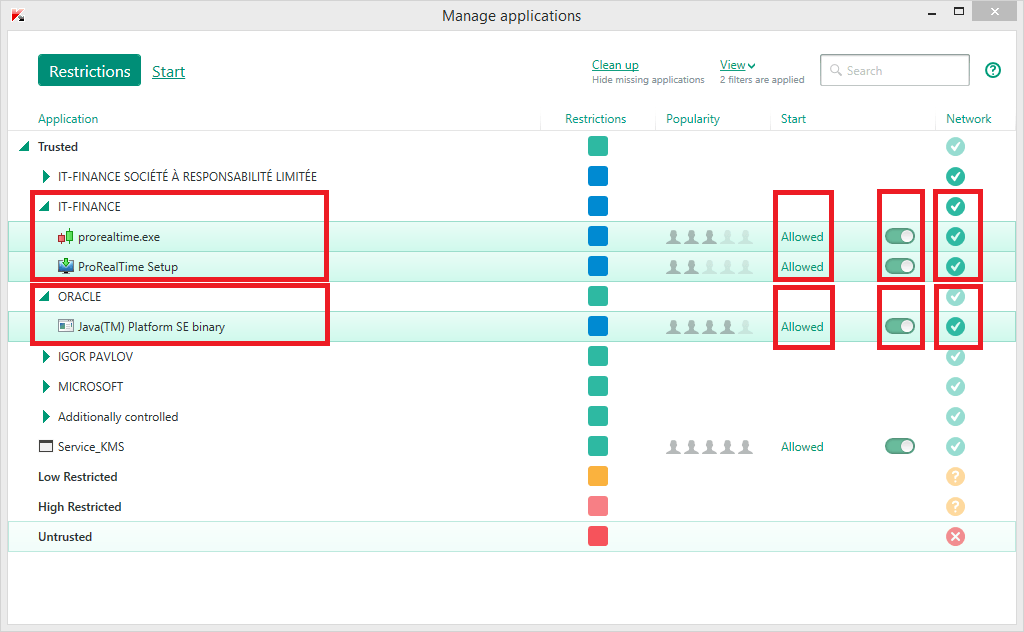Click the ProRealTime Setup installer icon
The height and width of the screenshot is (632, 1024).
click(x=65, y=266)
